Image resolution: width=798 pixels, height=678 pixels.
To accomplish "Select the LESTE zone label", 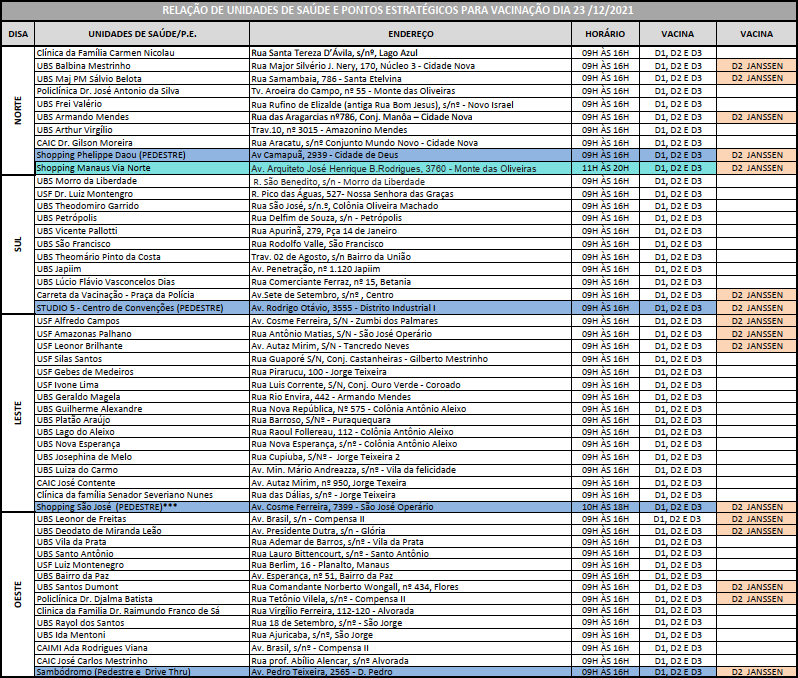I will point(18,412).
